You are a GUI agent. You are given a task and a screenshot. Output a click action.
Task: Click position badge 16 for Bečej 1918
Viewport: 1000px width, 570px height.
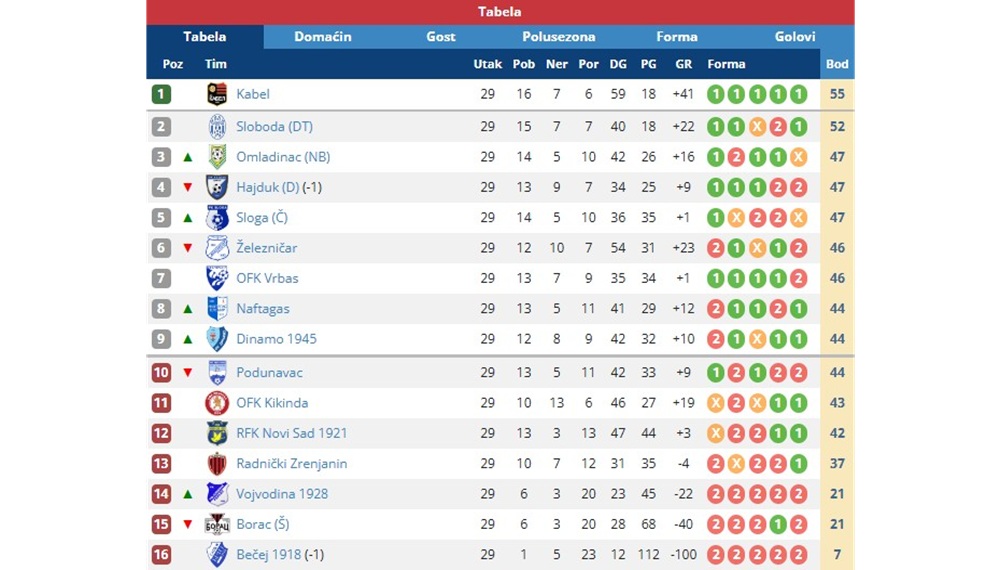click(161, 555)
